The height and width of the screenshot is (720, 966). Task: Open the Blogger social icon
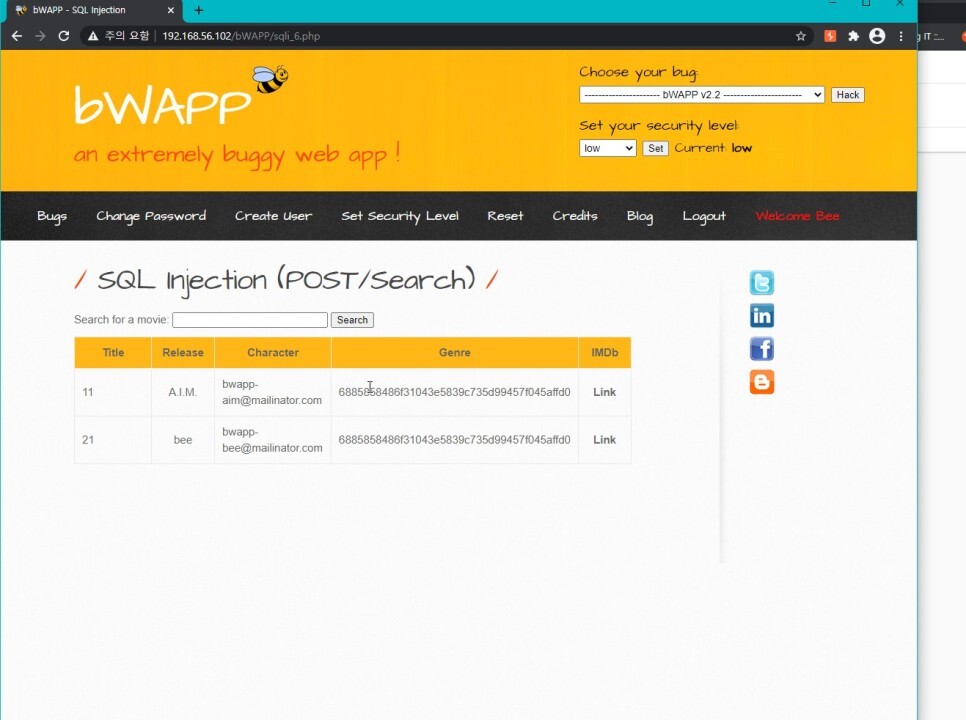click(x=761, y=382)
